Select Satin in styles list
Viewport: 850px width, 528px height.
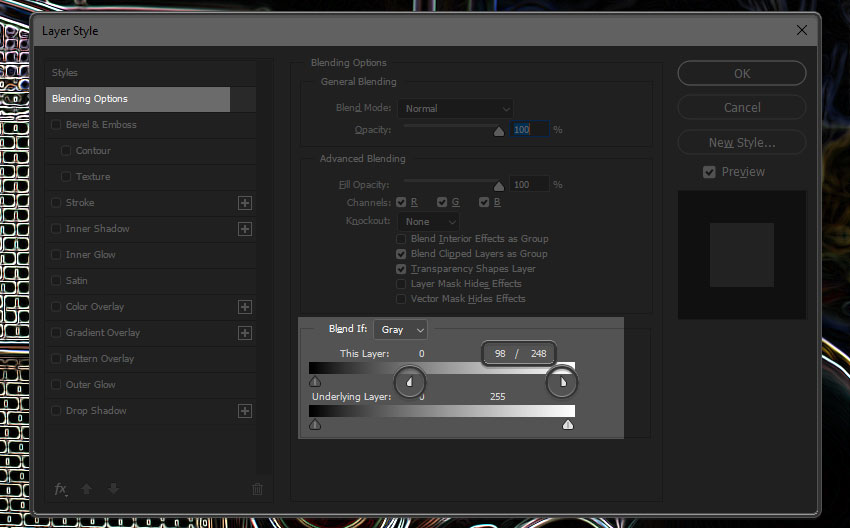(76, 281)
